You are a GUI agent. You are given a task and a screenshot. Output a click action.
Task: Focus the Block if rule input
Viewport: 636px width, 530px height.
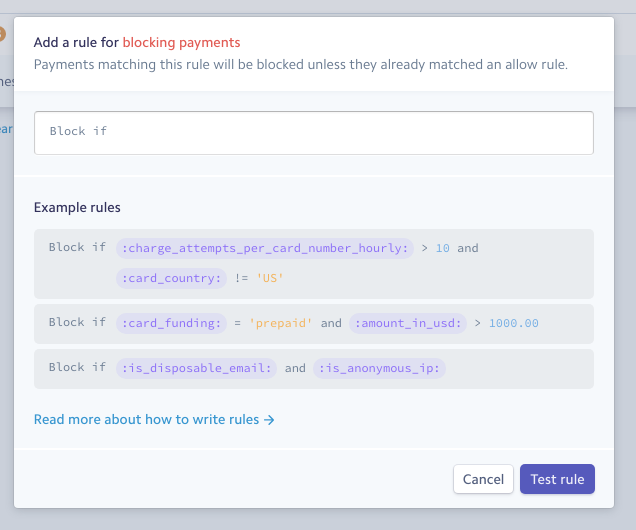click(314, 133)
